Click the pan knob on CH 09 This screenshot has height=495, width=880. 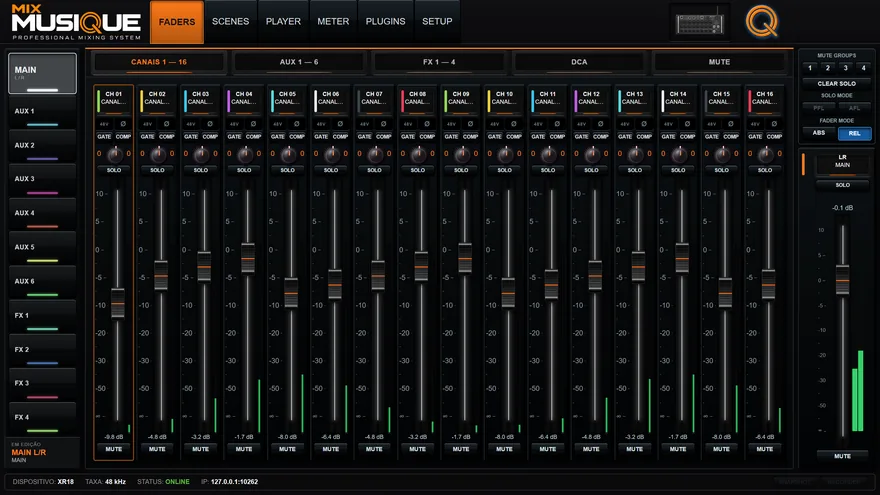(461, 154)
